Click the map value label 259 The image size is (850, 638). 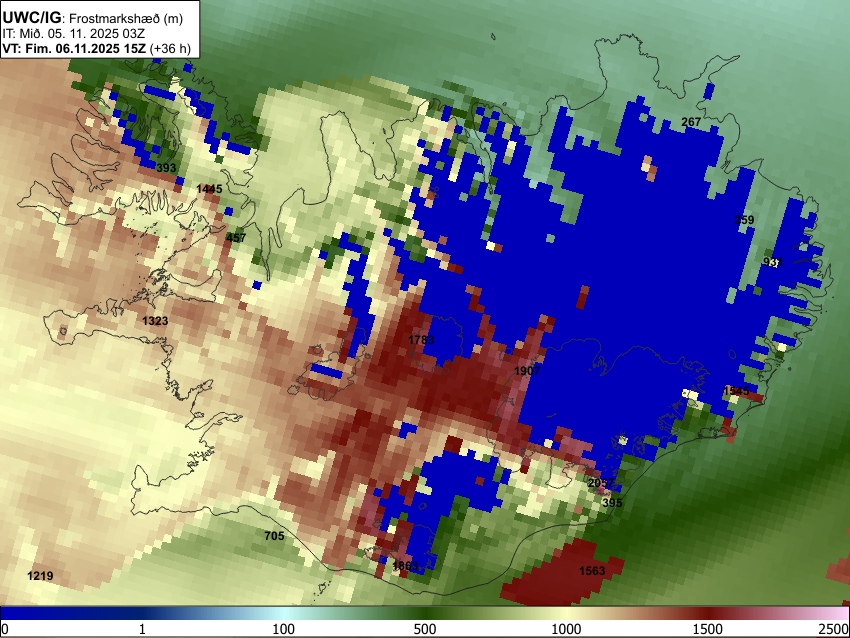[744, 220]
